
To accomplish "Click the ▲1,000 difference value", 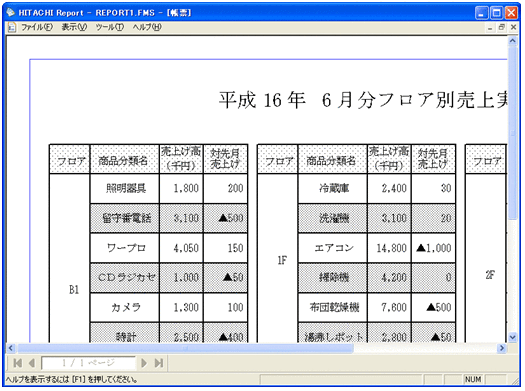I will [x=434, y=248].
